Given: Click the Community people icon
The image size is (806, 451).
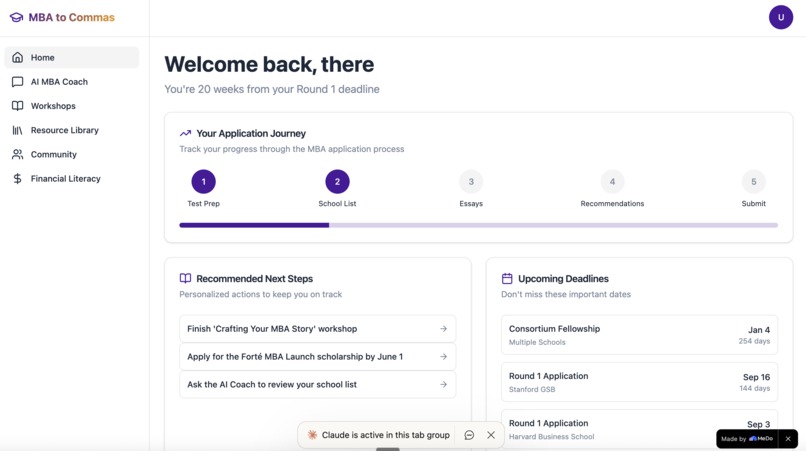Looking at the screenshot, I should pyautogui.click(x=17, y=154).
